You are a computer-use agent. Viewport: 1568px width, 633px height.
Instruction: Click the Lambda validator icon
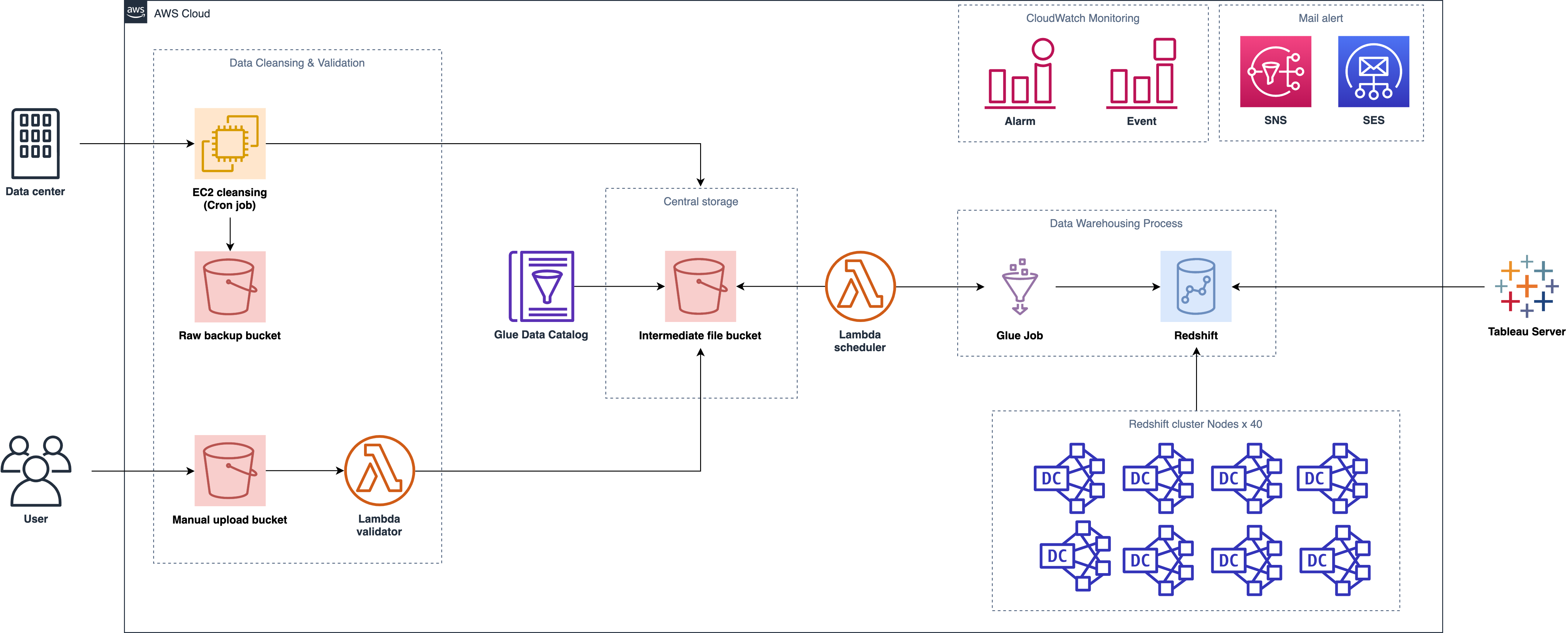coord(379,470)
